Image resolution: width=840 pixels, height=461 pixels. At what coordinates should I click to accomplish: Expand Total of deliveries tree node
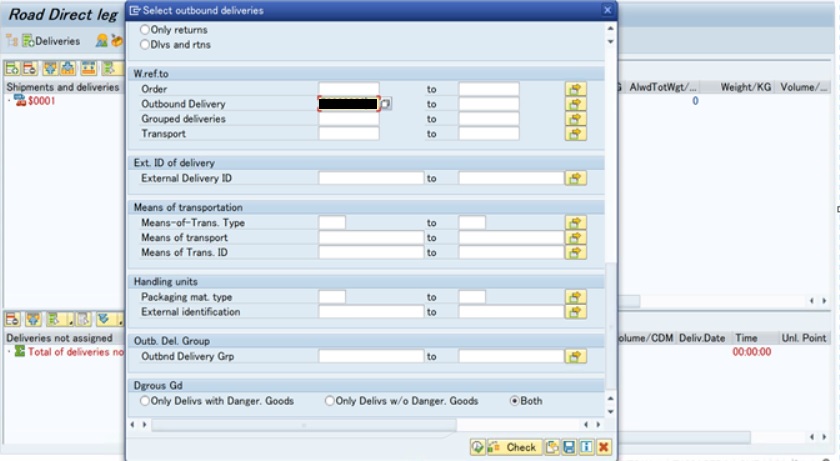tap(9, 352)
